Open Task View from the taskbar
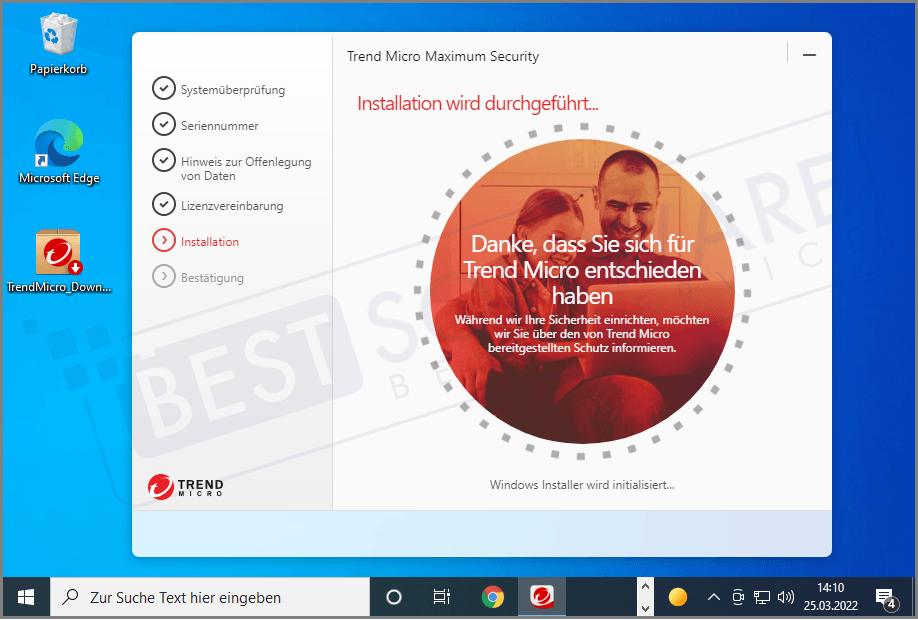This screenshot has width=918, height=620. point(441,596)
